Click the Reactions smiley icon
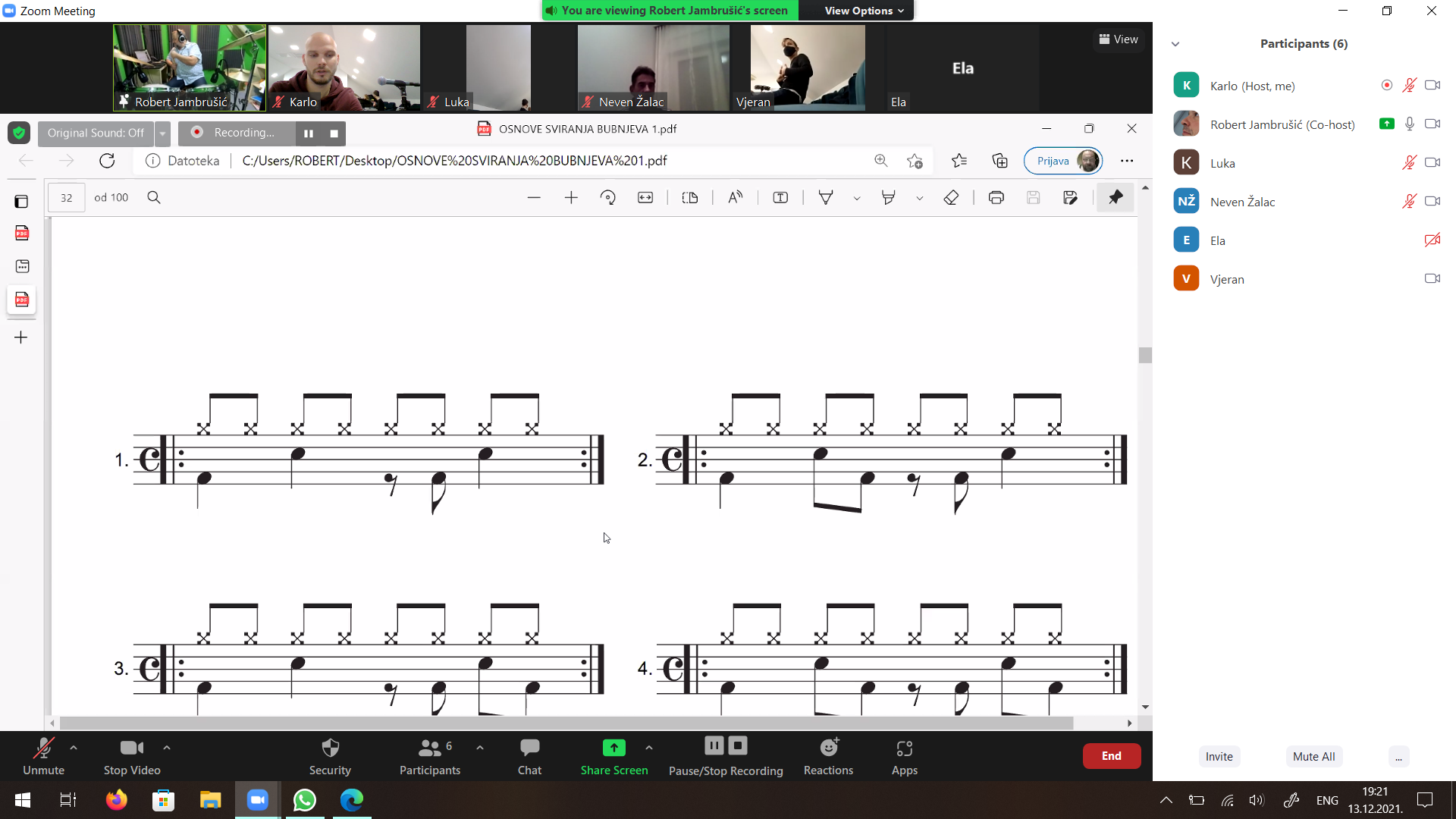 coord(828,748)
